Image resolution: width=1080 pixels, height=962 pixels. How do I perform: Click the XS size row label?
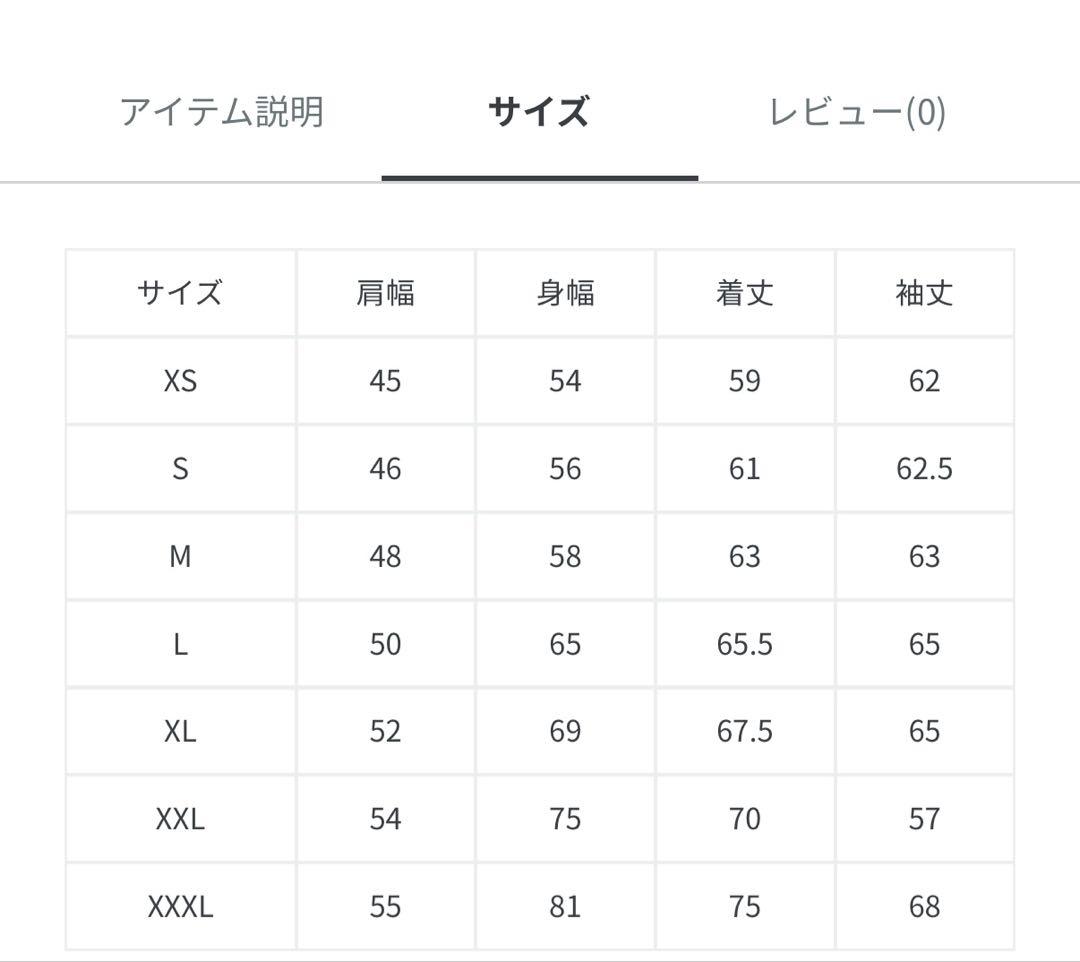179,380
